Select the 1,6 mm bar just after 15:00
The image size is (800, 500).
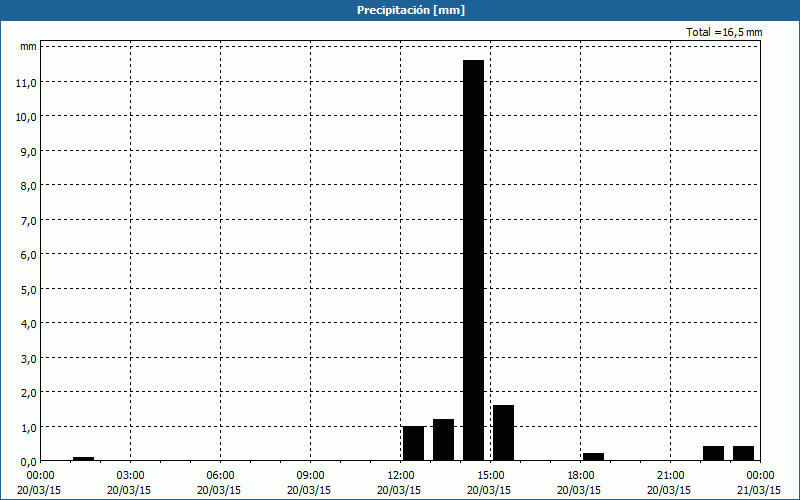click(x=504, y=433)
